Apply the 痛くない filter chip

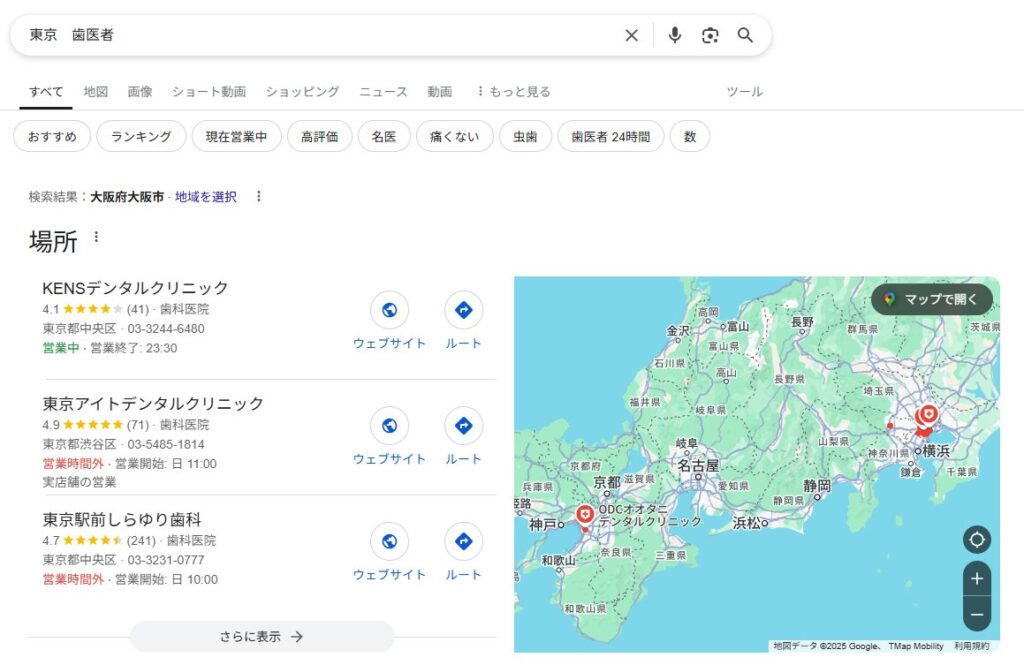tap(455, 137)
